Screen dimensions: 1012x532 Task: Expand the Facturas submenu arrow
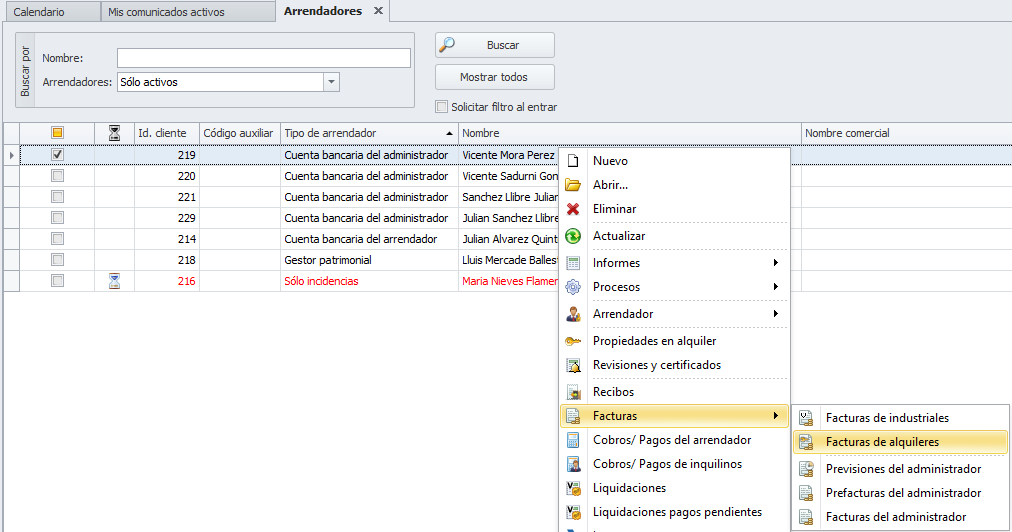(x=776, y=416)
